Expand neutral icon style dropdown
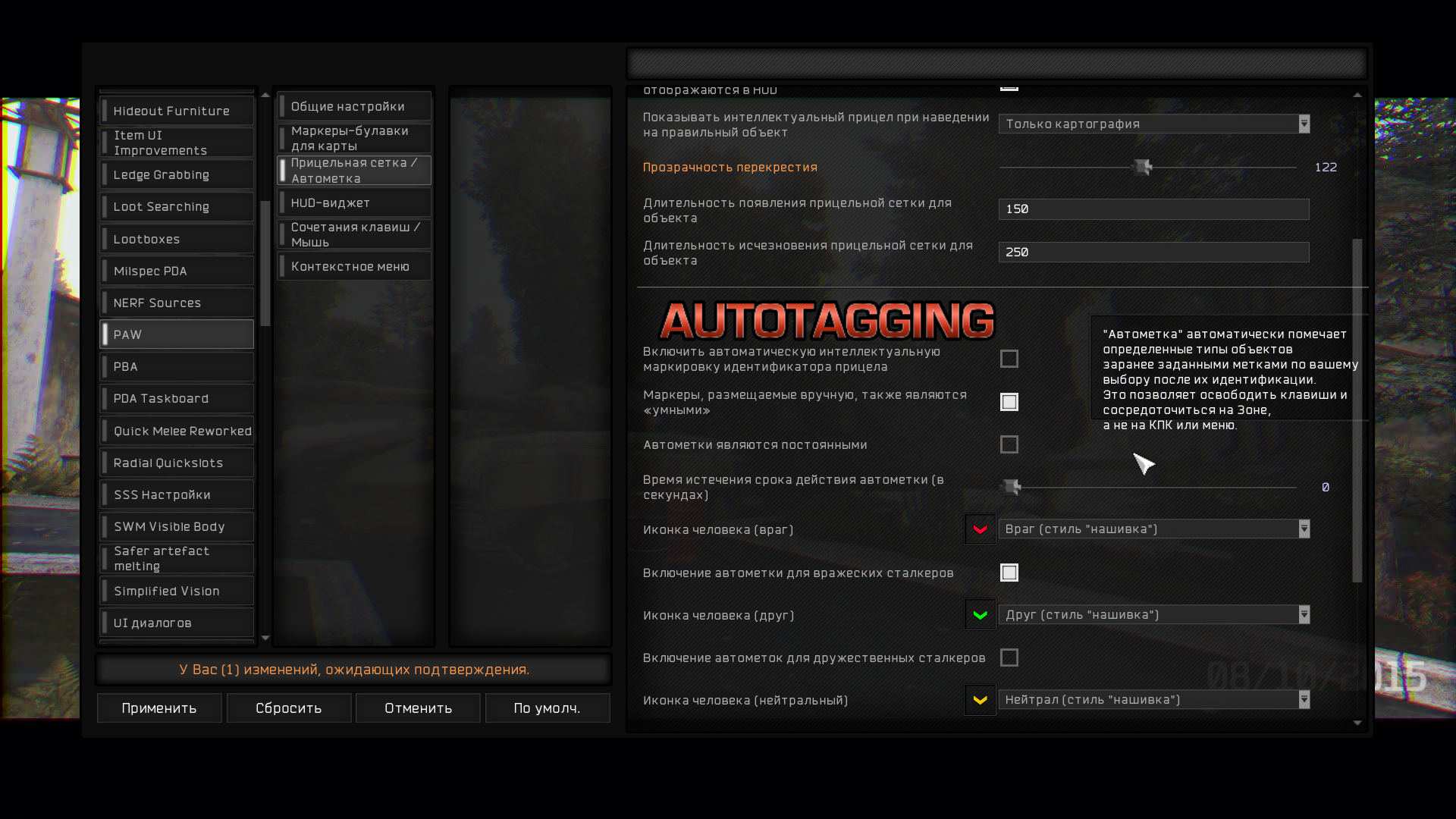 tap(1153, 700)
